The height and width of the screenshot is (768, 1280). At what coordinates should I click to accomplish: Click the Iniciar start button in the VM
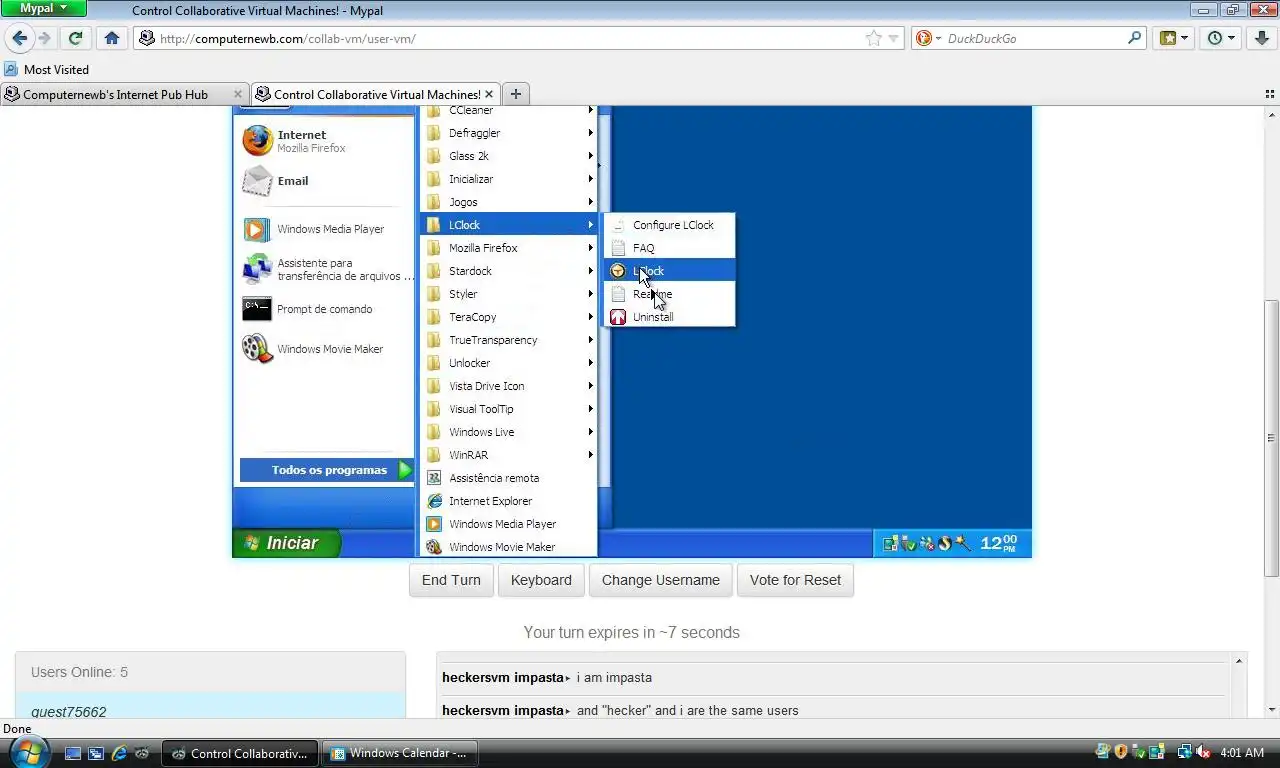tap(286, 543)
